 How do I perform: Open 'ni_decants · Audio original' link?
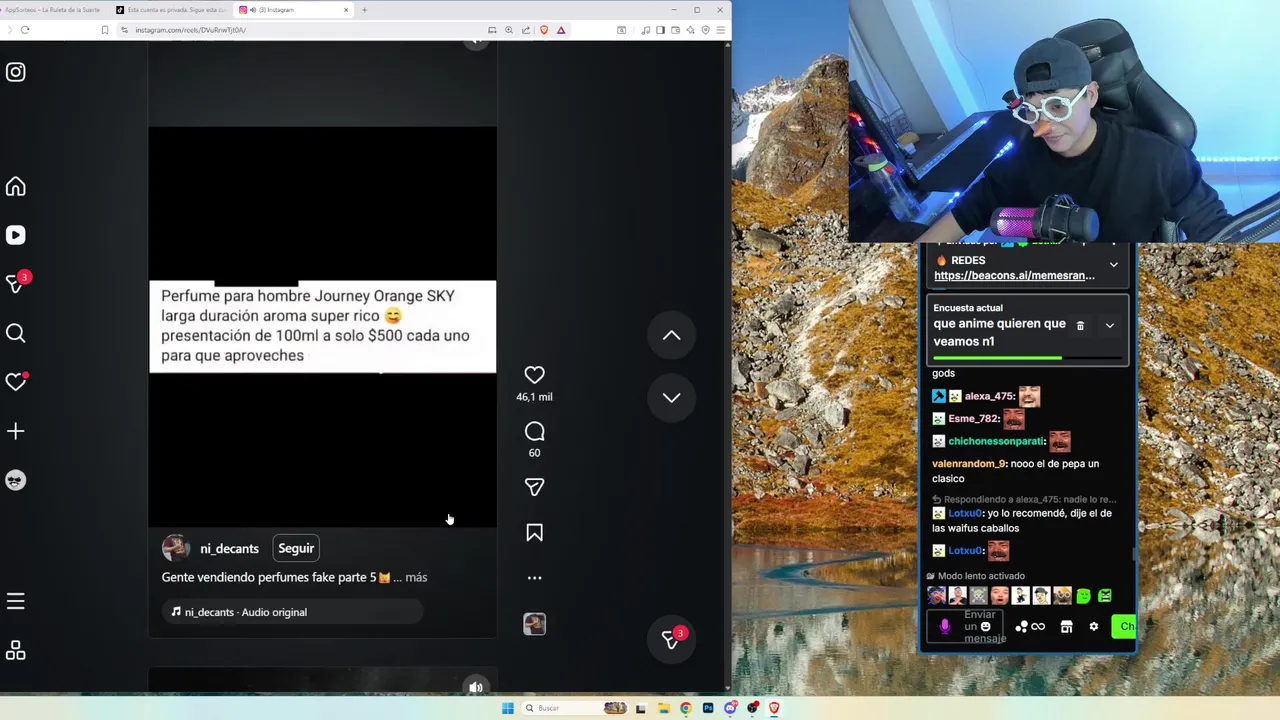(x=292, y=612)
